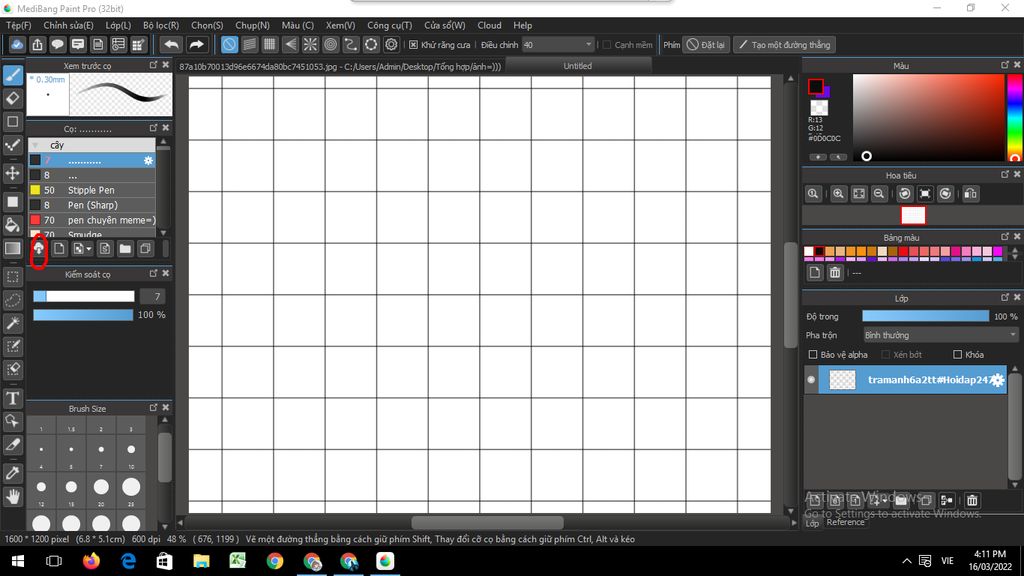The height and width of the screenshot is (576, 1024).
Task: Activate the Text tool
Action: pyautogui.click(x=13, y=399)
